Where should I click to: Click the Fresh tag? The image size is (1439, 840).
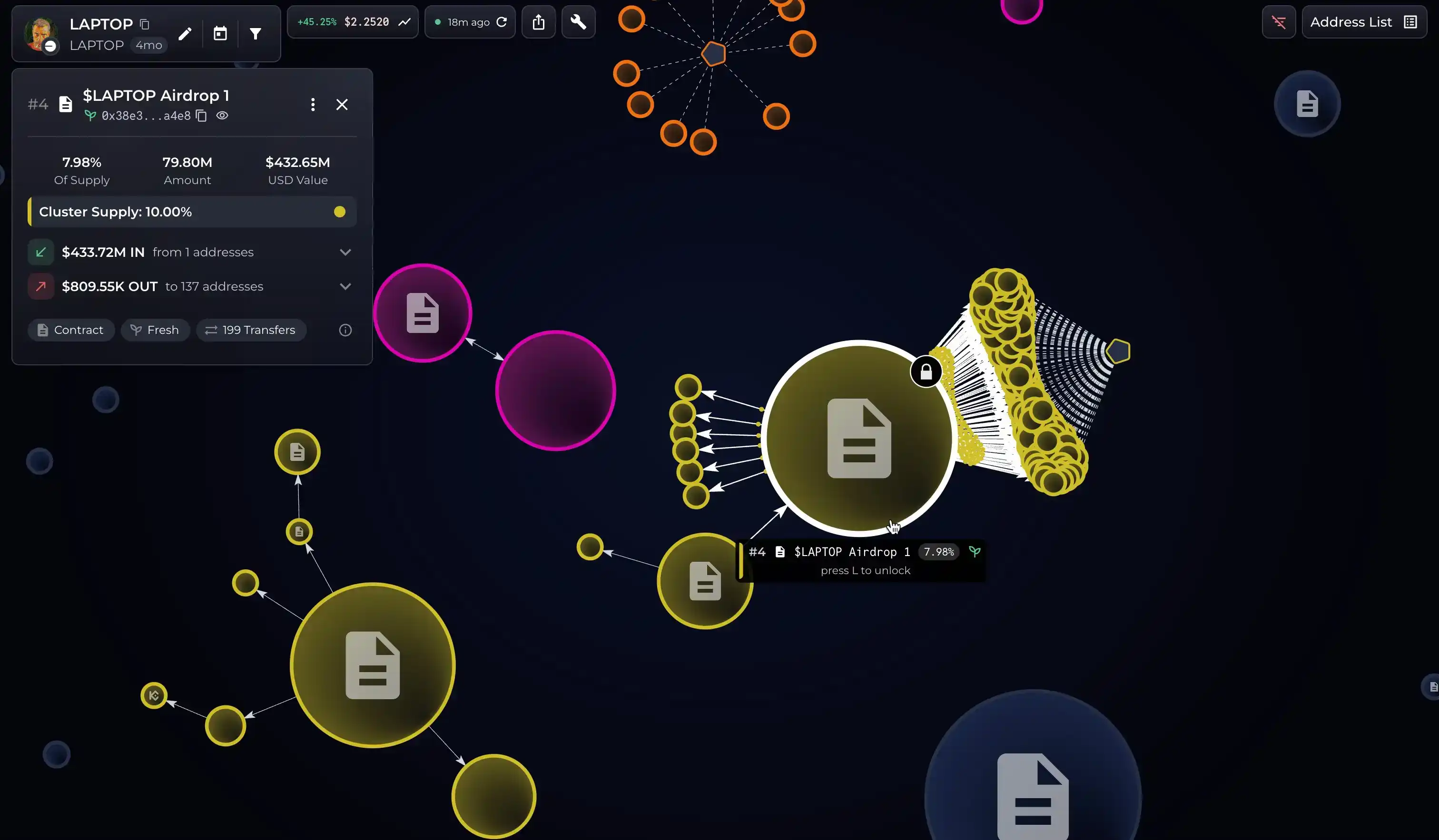155,330
